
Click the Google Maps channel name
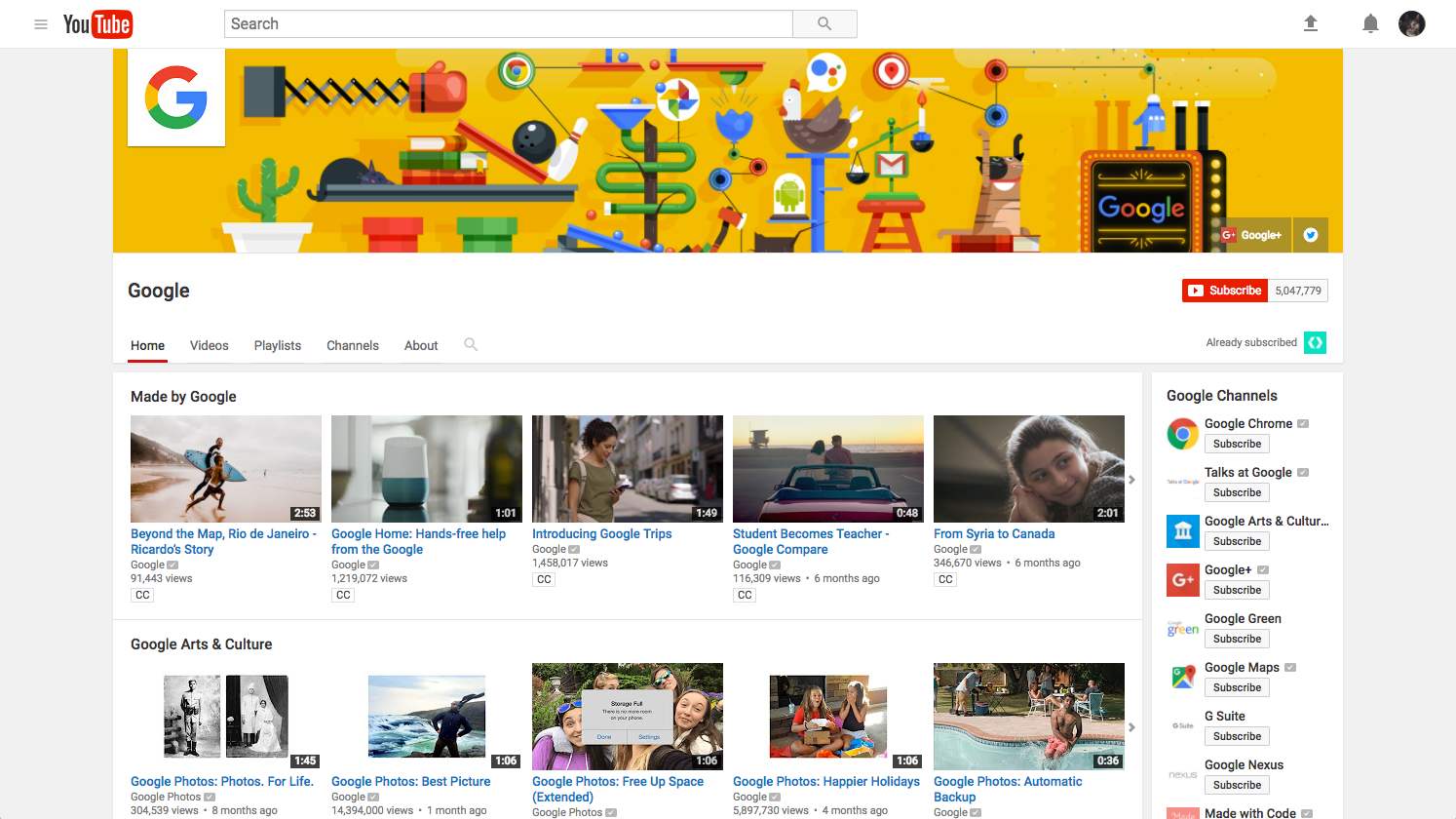1242,667
